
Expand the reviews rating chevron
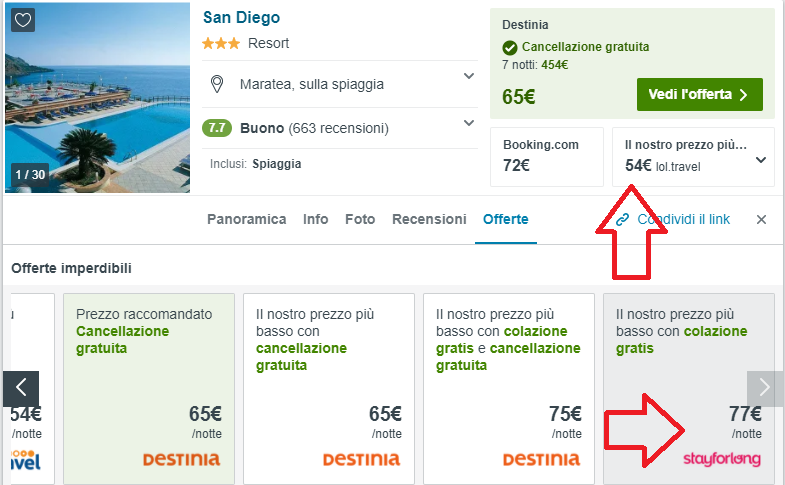pos(468,123)
